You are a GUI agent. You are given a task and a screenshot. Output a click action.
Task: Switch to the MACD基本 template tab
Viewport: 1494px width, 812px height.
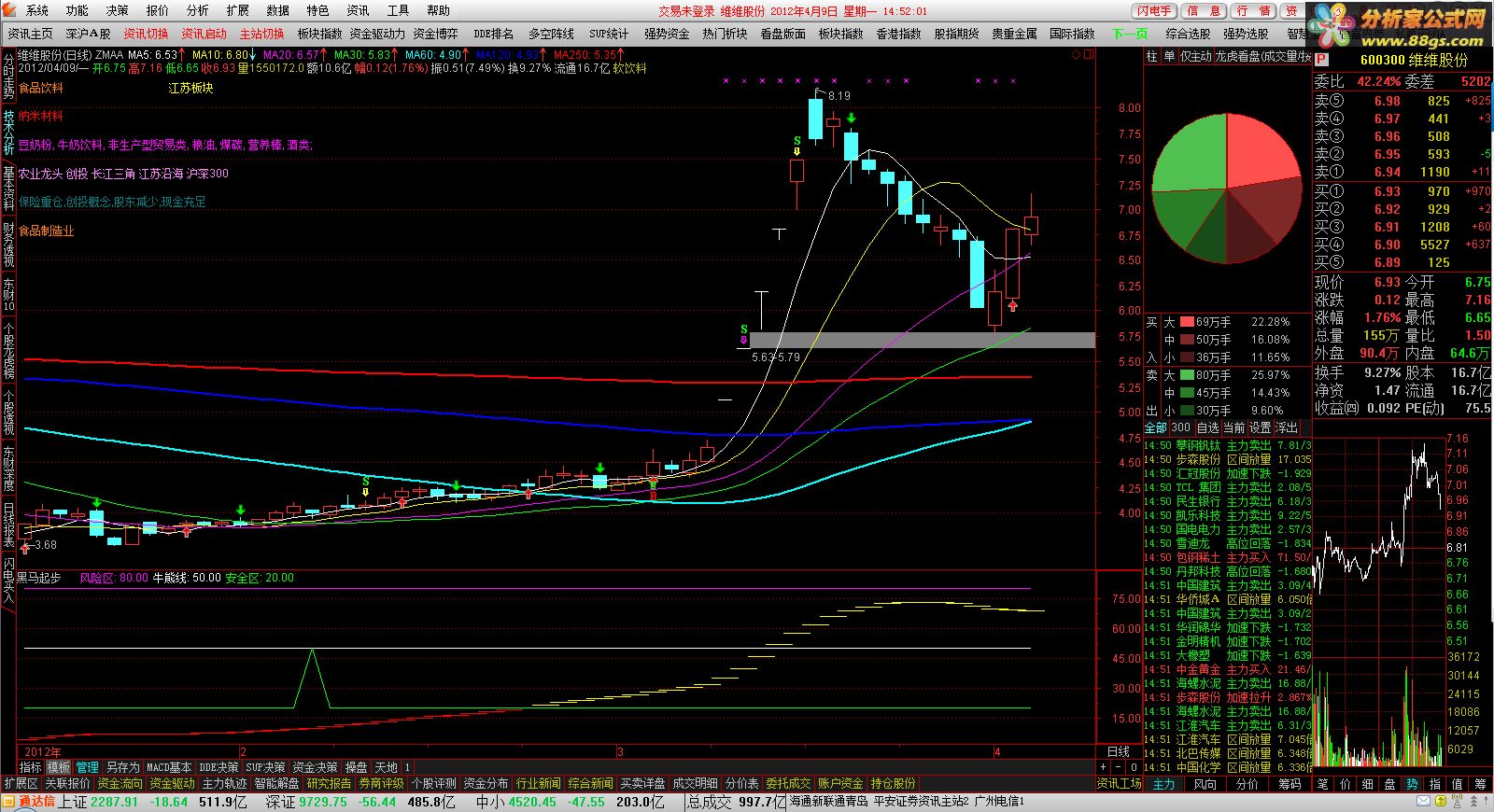coord(169,767)
